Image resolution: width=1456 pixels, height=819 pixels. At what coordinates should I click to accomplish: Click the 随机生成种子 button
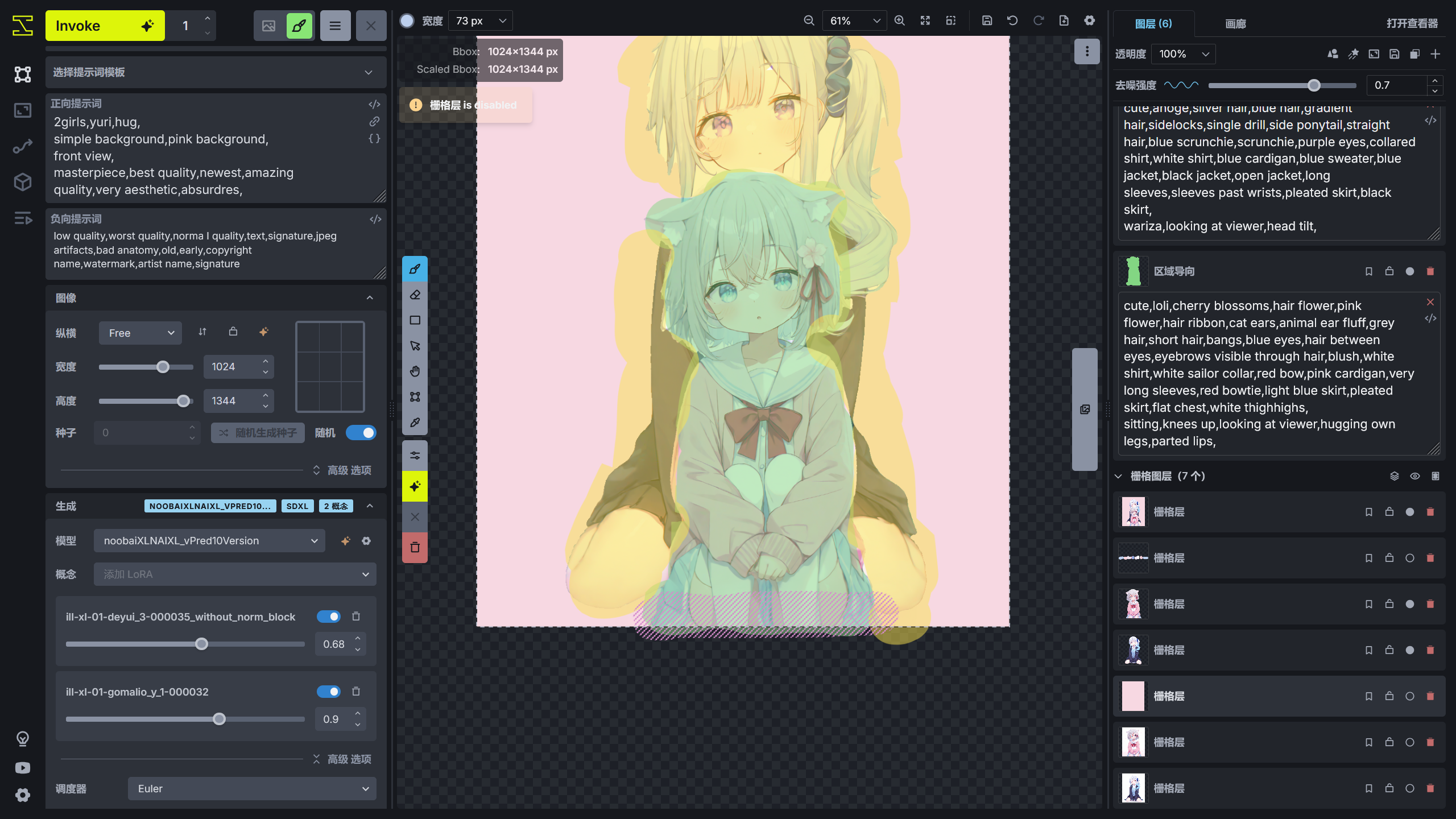257,432
